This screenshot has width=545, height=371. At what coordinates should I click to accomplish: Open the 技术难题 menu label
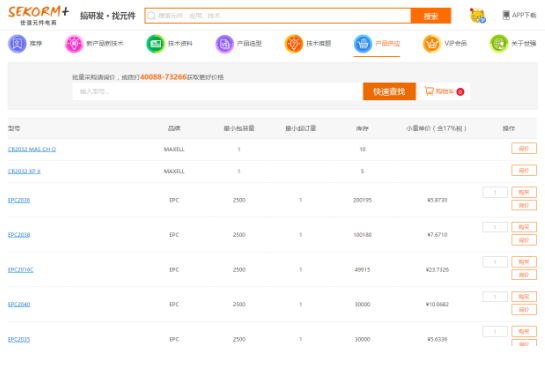(318, 43)
